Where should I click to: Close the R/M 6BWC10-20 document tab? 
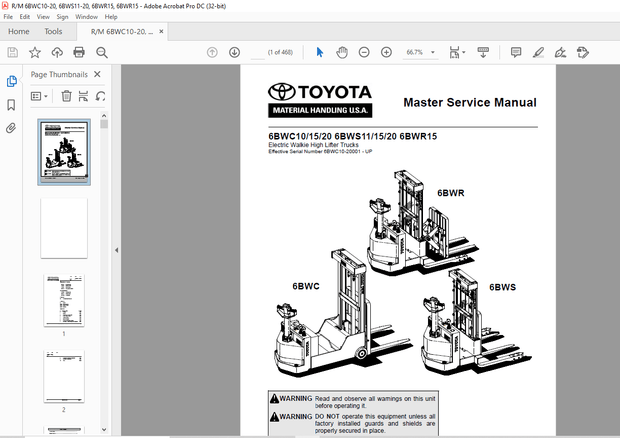(161, 31)
